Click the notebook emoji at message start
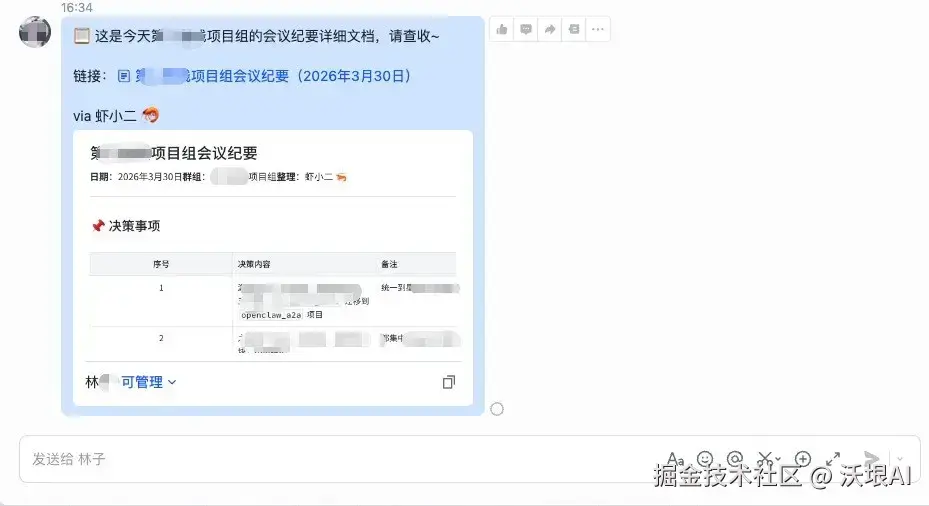This screenshot has width=929, height=506. (82, 36)
